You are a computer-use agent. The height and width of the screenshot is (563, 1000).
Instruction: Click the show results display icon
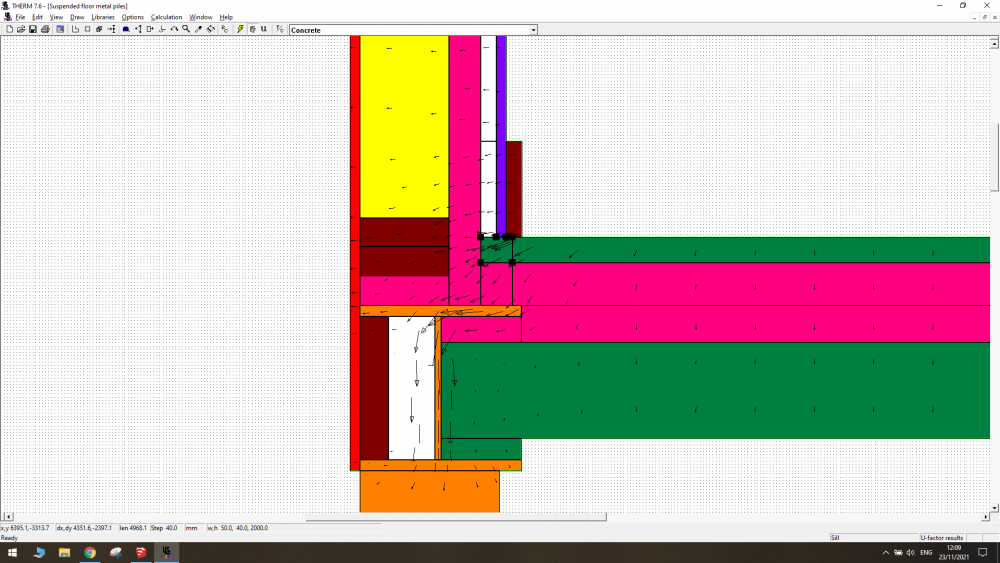click(x=253, y=29)
